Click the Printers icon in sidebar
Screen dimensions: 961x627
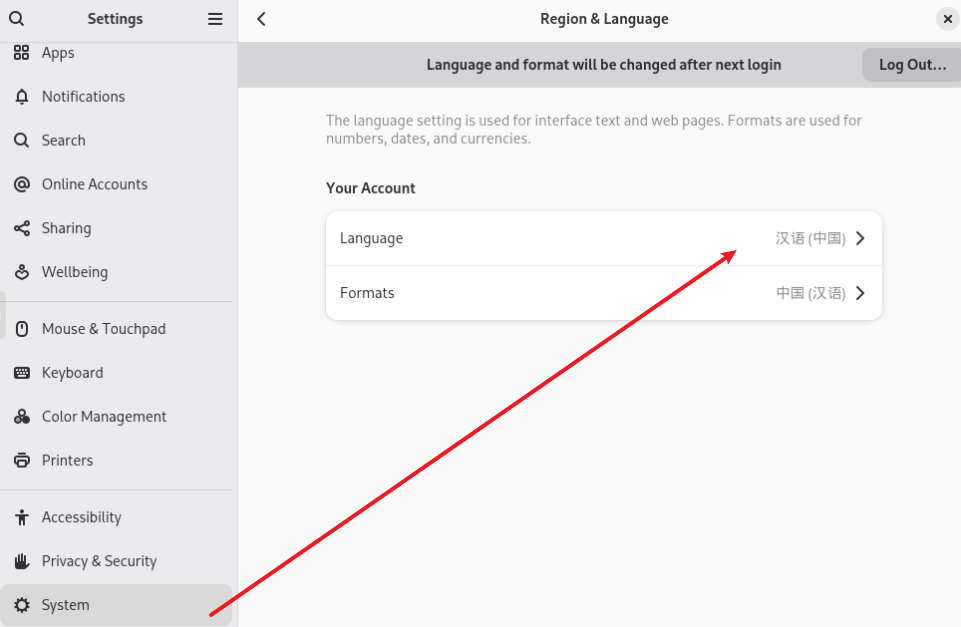[x=21, y=461]
